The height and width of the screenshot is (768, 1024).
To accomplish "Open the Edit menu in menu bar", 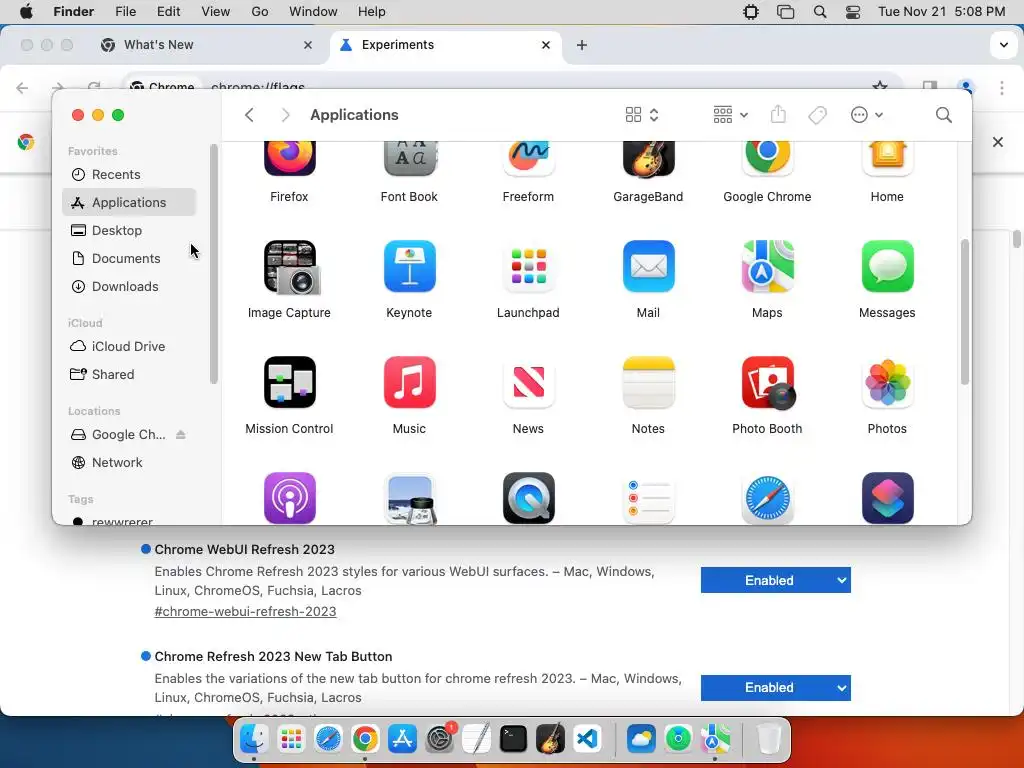I will coord(168,12).
